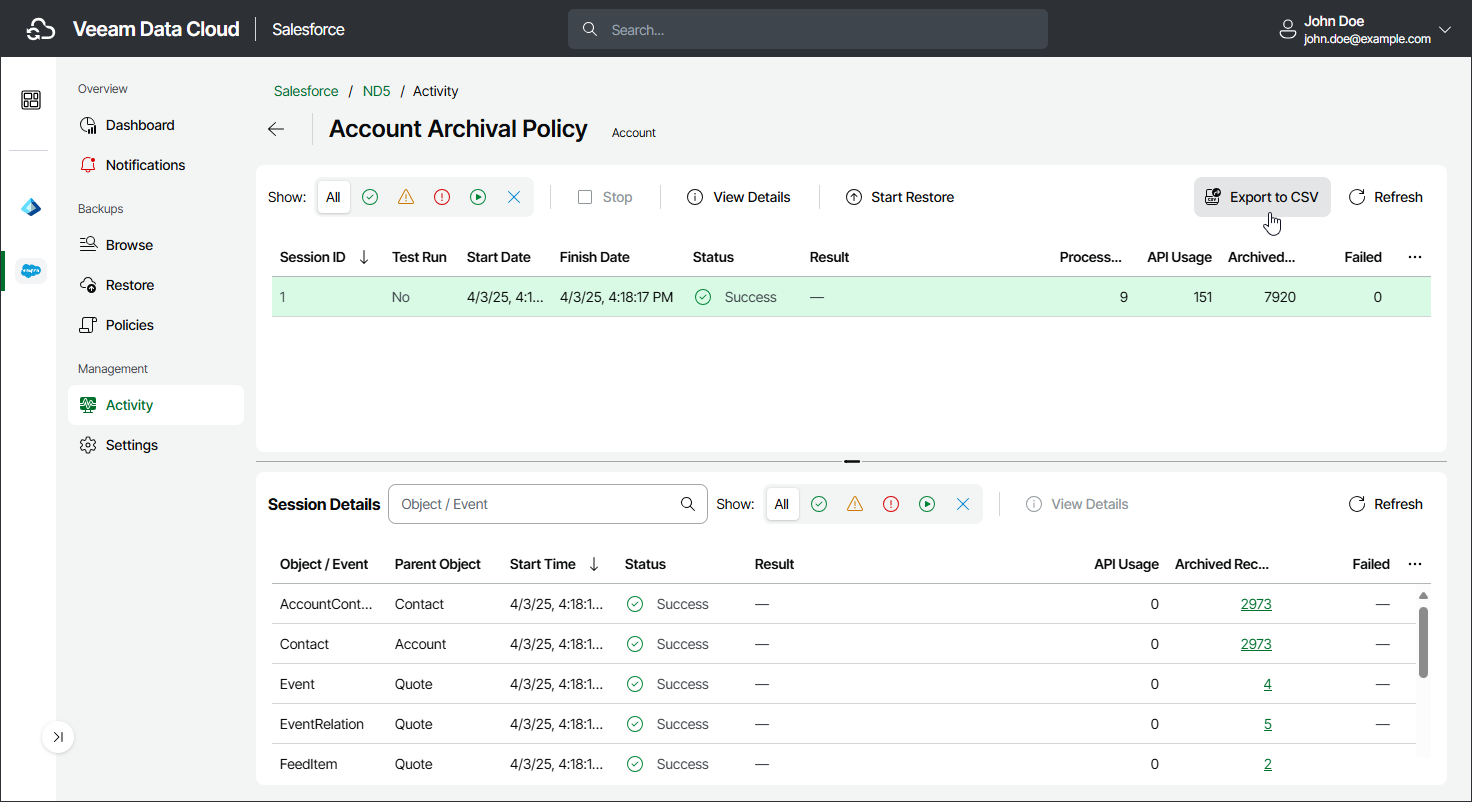Click Export to CSV button
Image resolution: width=1472 pixels, height=802 pixels.
click(1262, 197)
